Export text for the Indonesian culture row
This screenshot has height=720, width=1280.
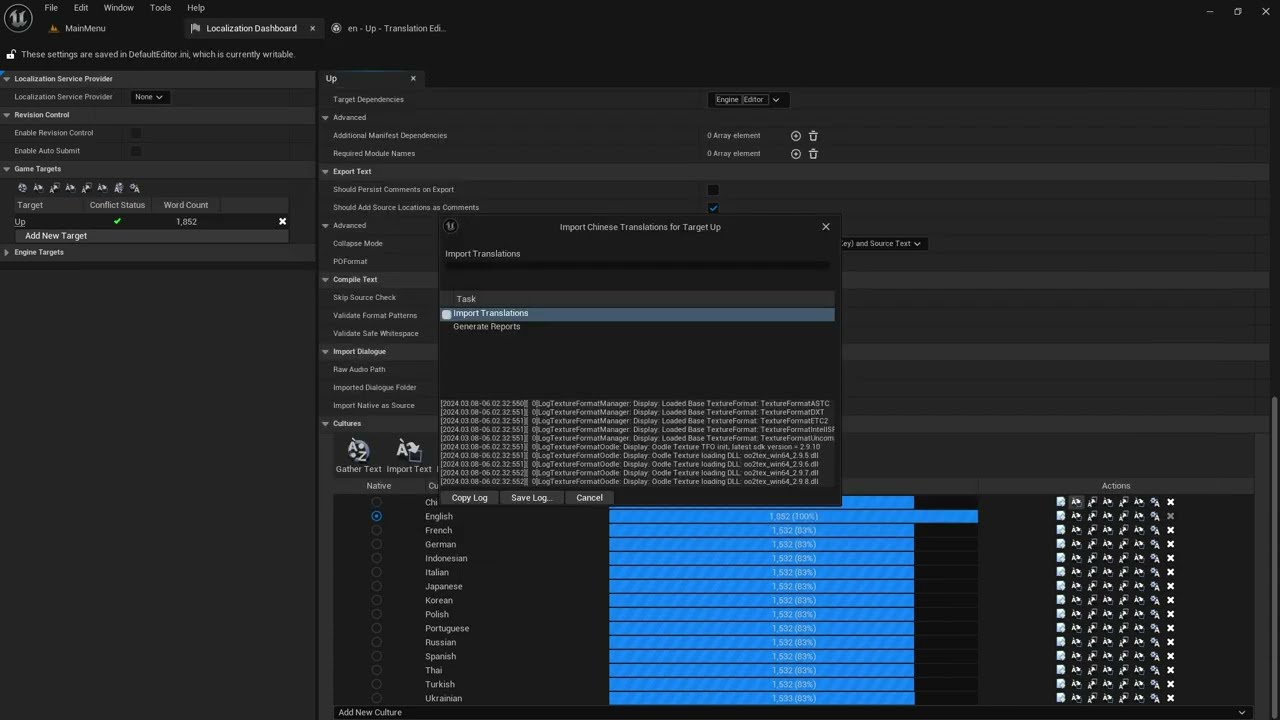(x=1092, y=558)
